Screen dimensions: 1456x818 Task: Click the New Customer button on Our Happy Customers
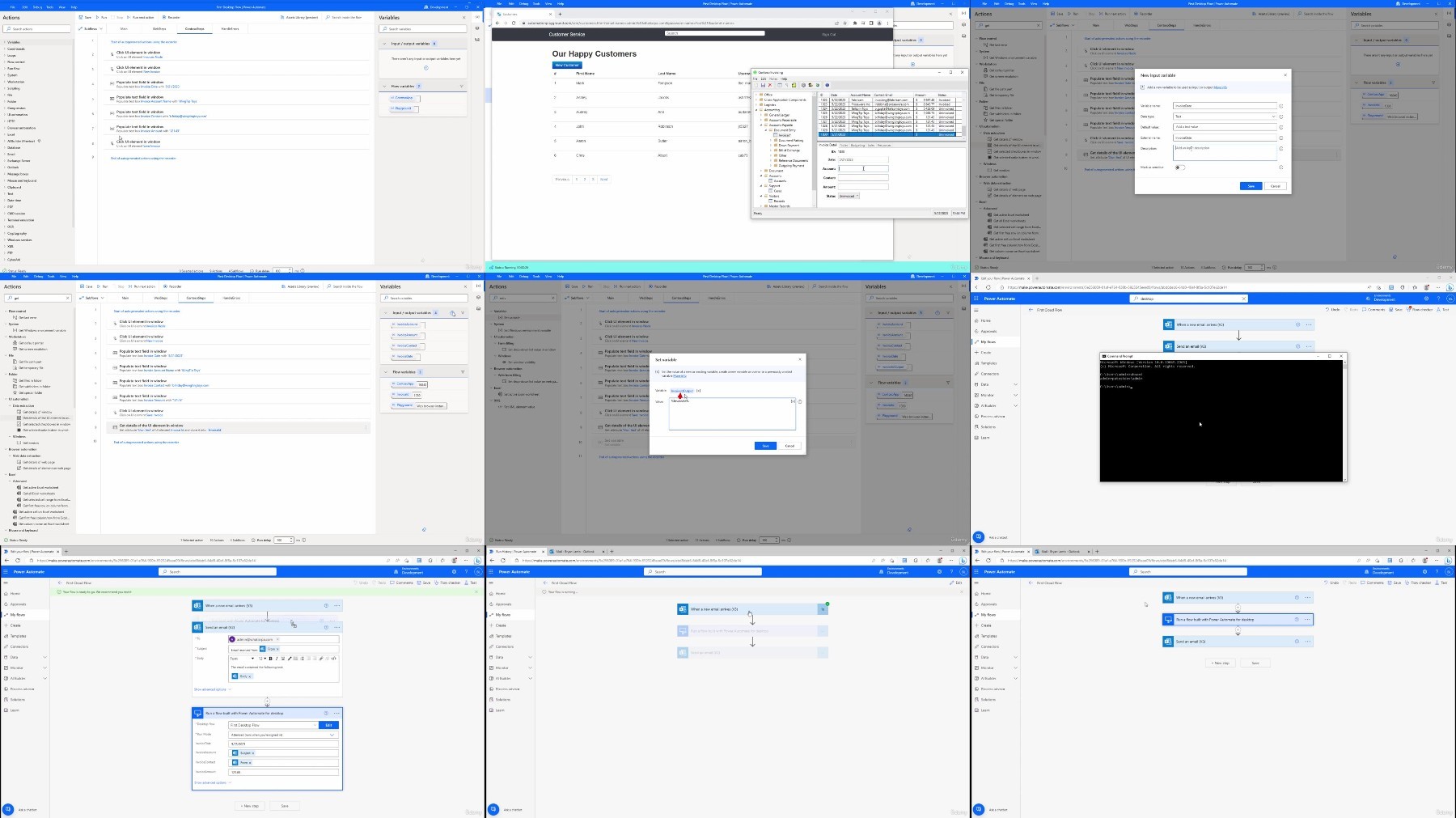tap(566, 65)
